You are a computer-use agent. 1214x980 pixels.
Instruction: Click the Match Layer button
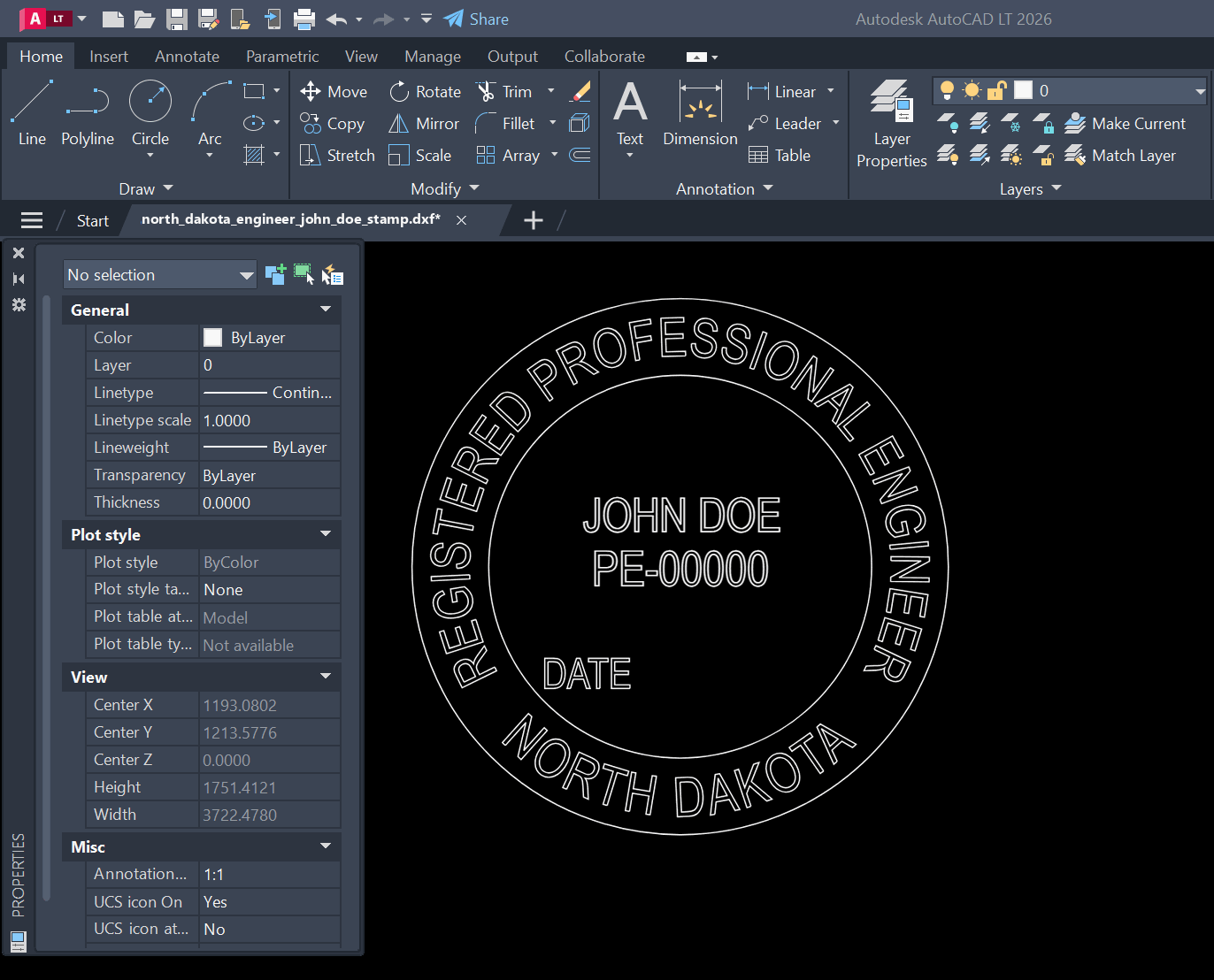(1120, 155)
